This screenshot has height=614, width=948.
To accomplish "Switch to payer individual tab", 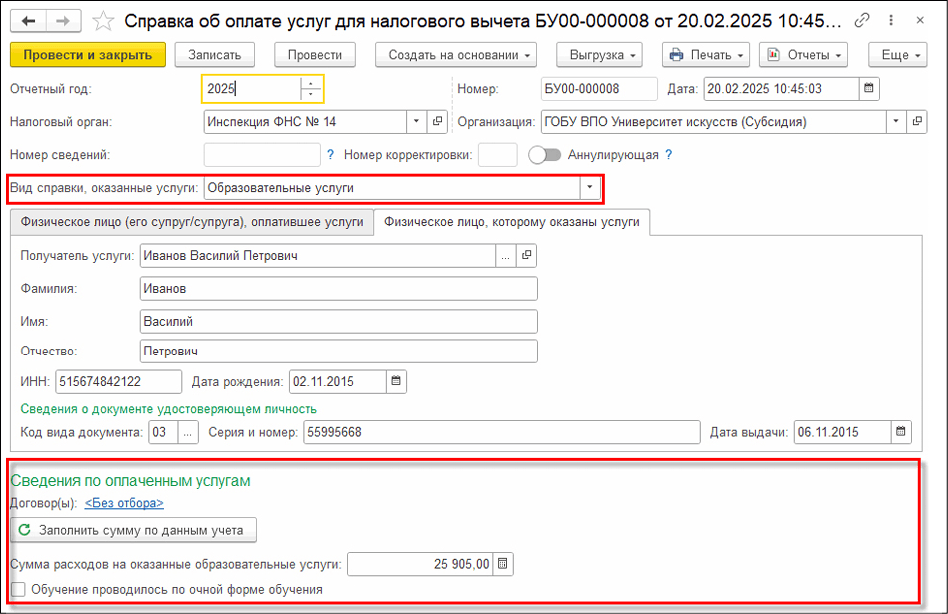I will [190, 222].
